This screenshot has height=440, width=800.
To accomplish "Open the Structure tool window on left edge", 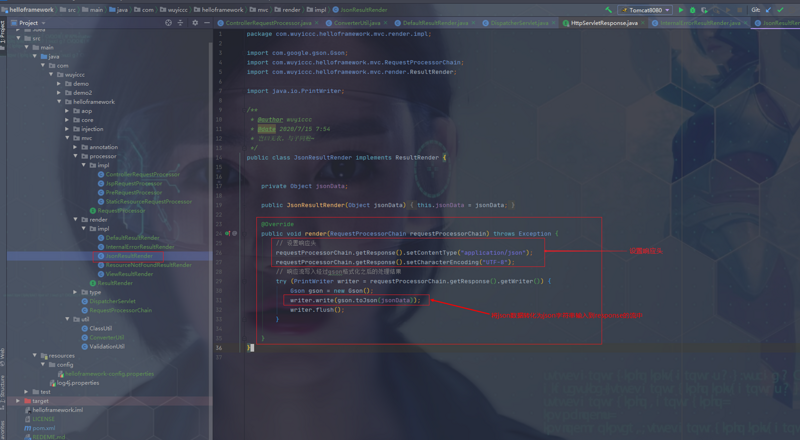I will (3, 393).
